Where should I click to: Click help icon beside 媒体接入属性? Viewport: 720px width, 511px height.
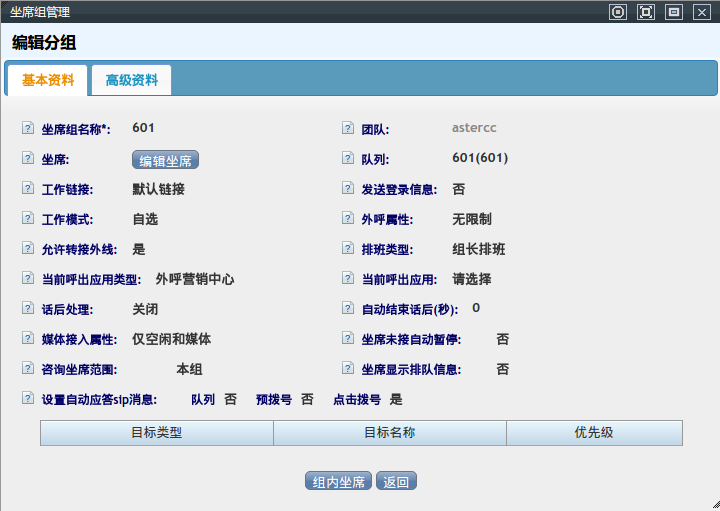[x=28, y=339]
